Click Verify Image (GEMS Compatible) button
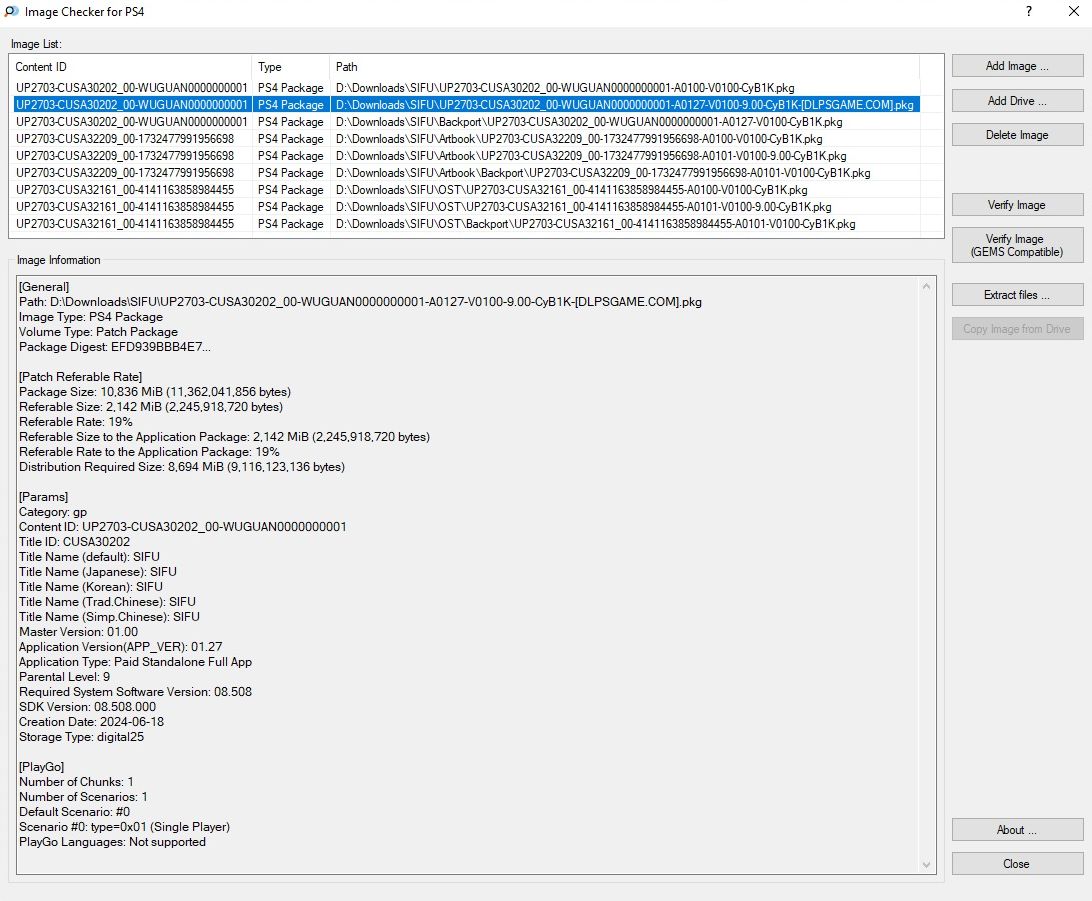The width and height of the screenshot is (1092, 901). point(1017,245)
